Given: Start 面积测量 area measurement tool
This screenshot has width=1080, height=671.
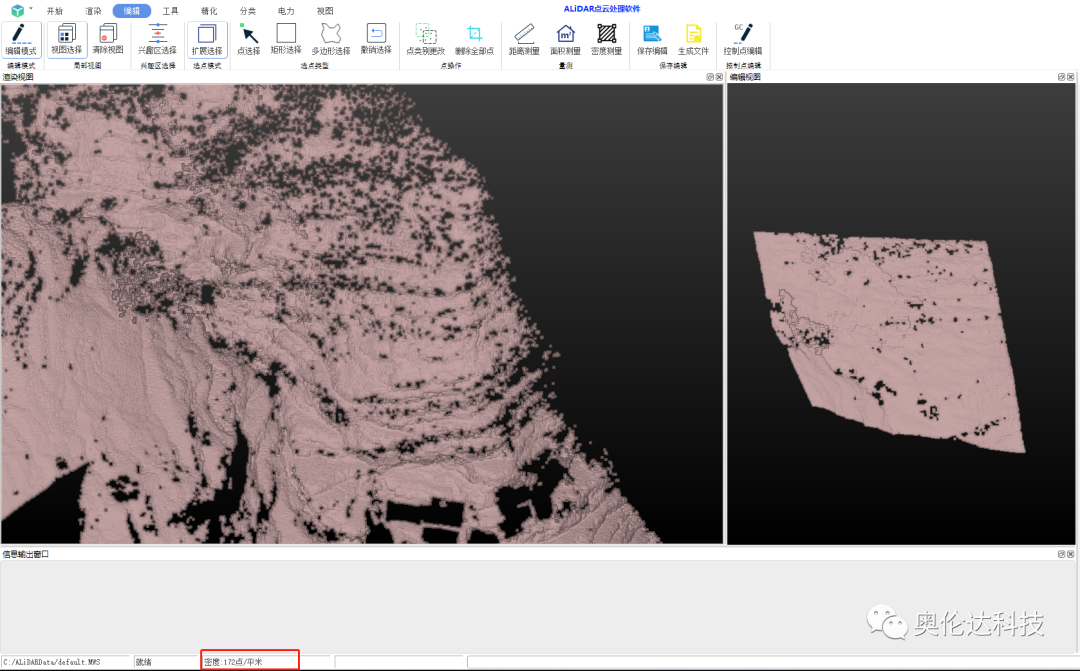Looking at the screenshot, I should click(565, 38).
